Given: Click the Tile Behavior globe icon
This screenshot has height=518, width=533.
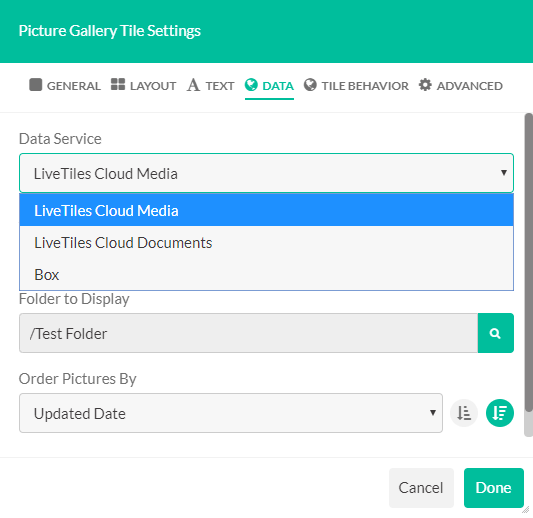Looking at the screenshot, I should coord(310,85).
